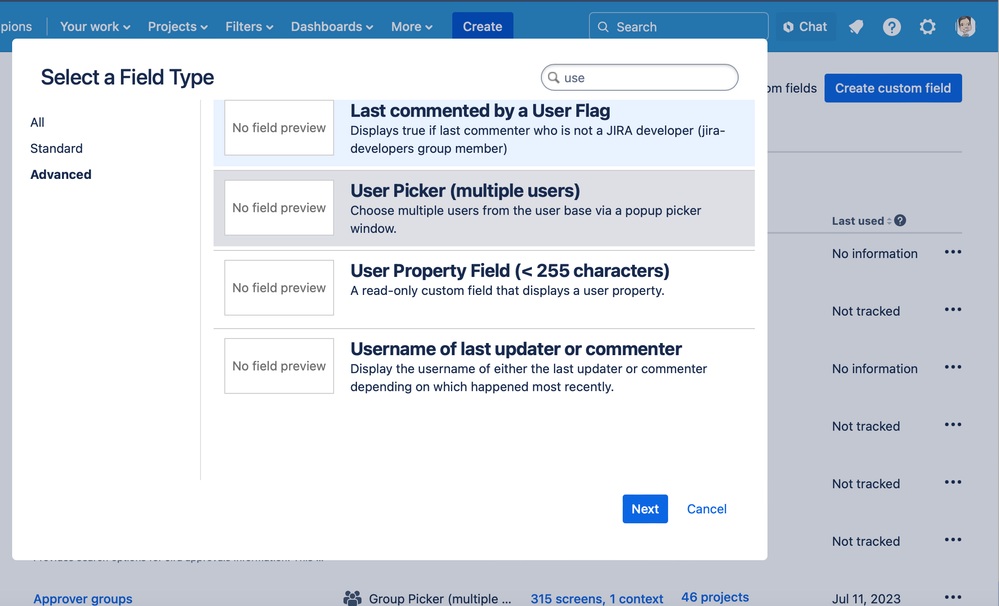Click the User Picker field preview thumbnail
This screenshot has height=606, width=999.
tap(279, 208)
